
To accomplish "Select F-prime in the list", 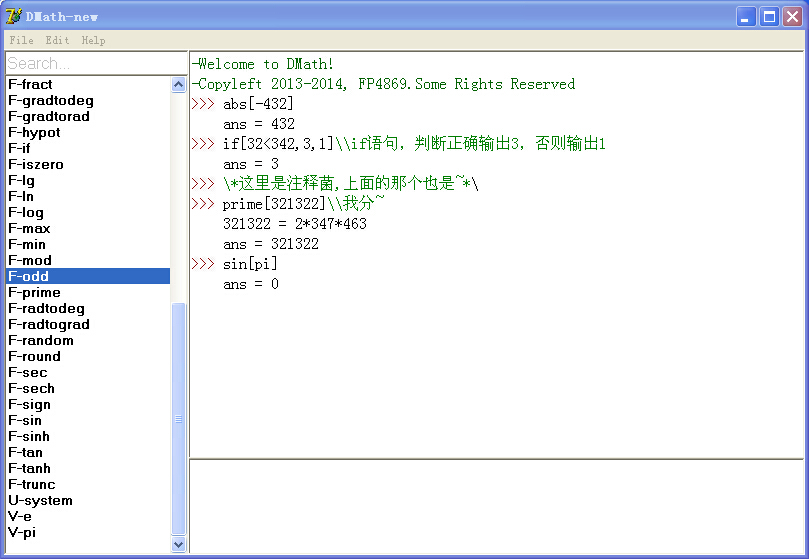I will [88, 292].
